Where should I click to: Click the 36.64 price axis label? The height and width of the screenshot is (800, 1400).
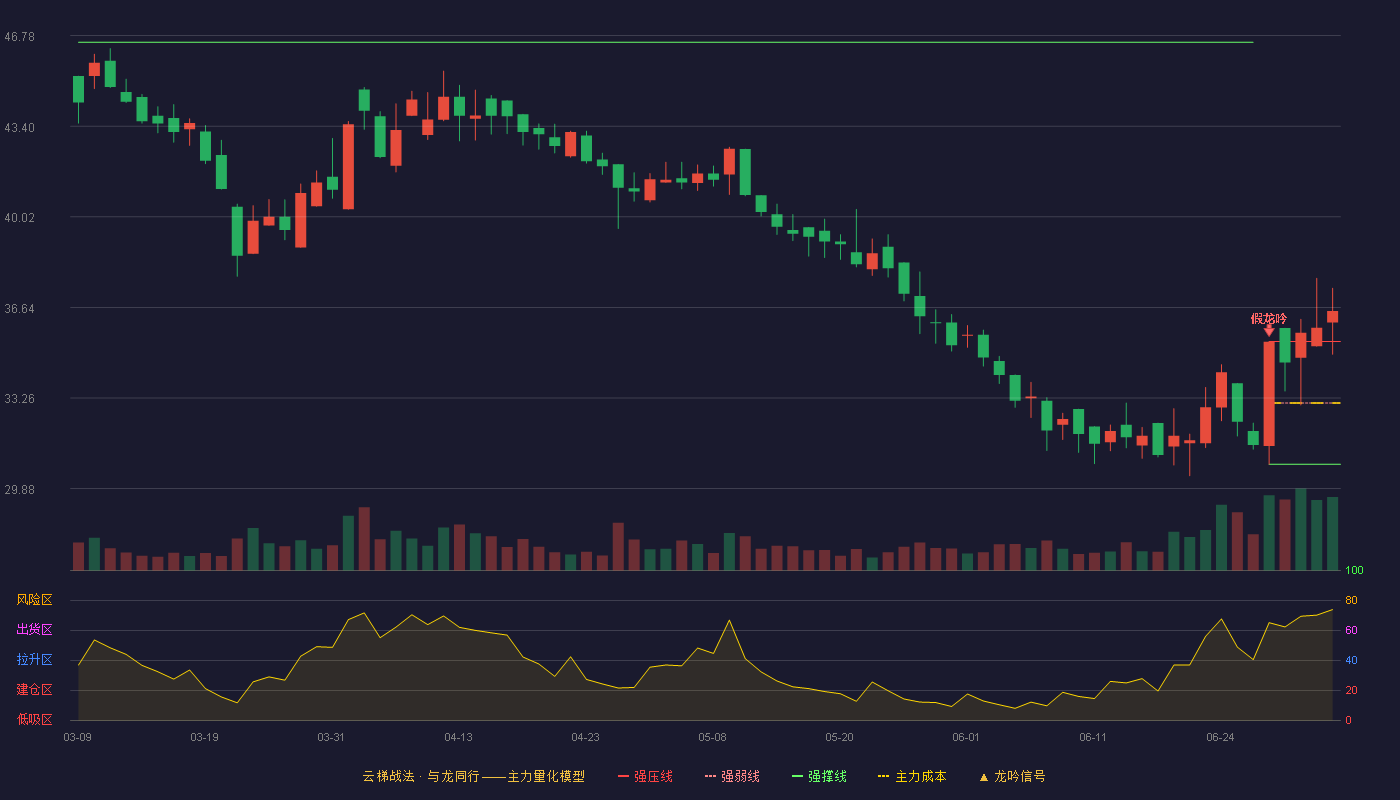[19, 309]
